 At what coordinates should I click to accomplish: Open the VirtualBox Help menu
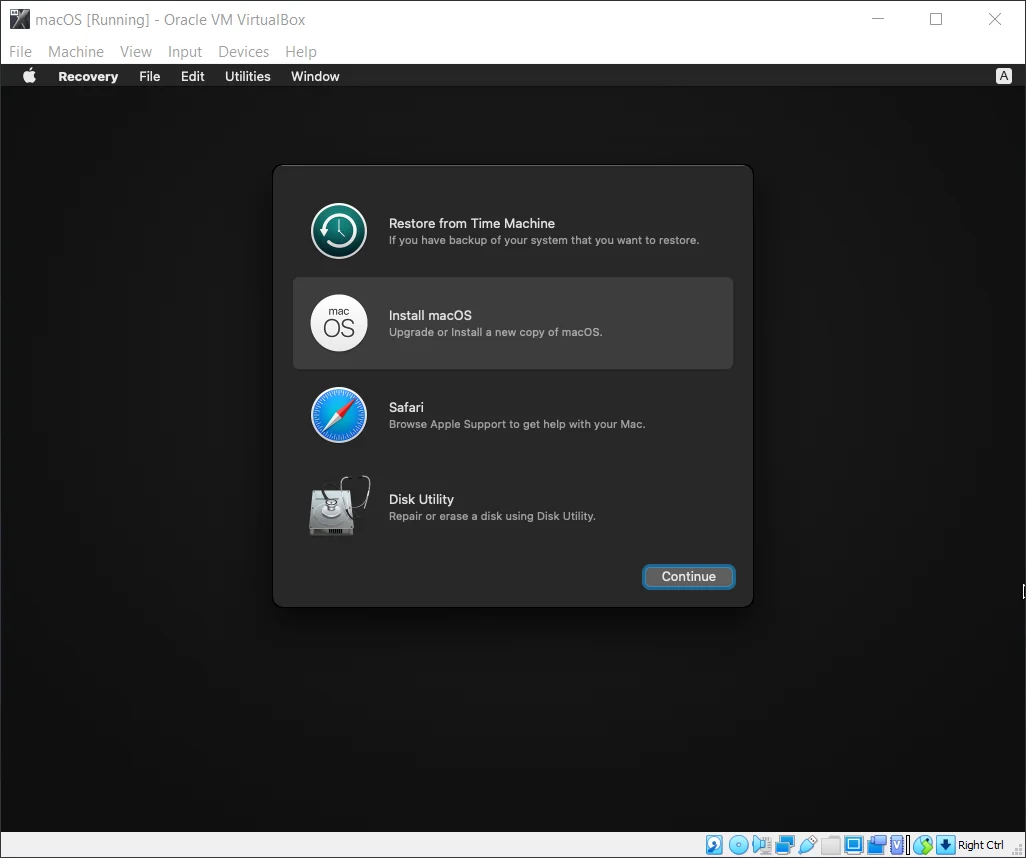pos(301,52)
